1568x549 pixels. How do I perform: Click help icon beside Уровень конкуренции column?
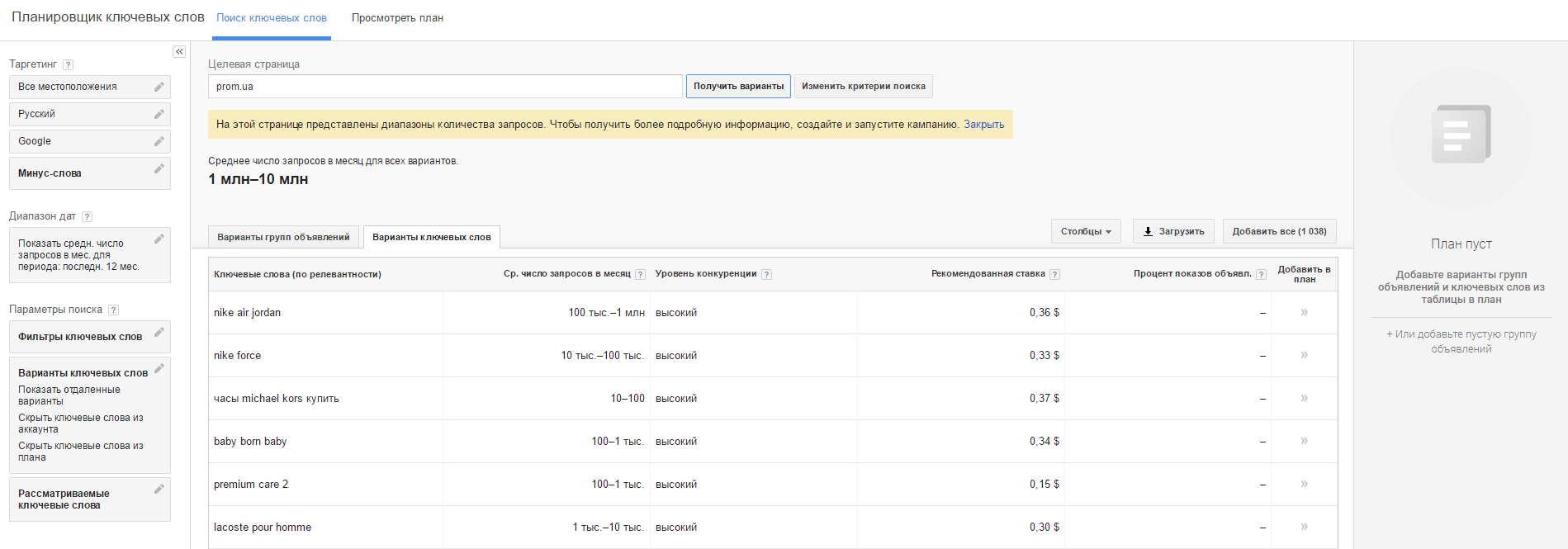click(766, 275)
